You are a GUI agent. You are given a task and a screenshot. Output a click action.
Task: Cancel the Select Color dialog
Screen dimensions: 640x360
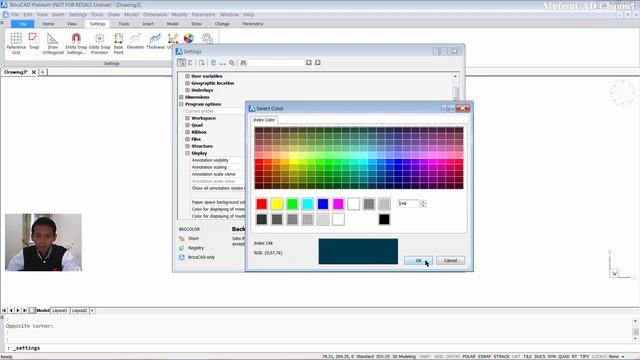point(450,260)
